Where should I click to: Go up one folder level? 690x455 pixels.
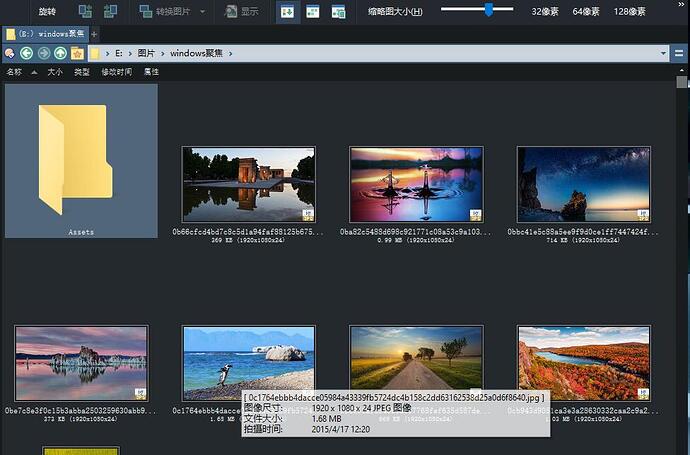click(x=60, y=53)
